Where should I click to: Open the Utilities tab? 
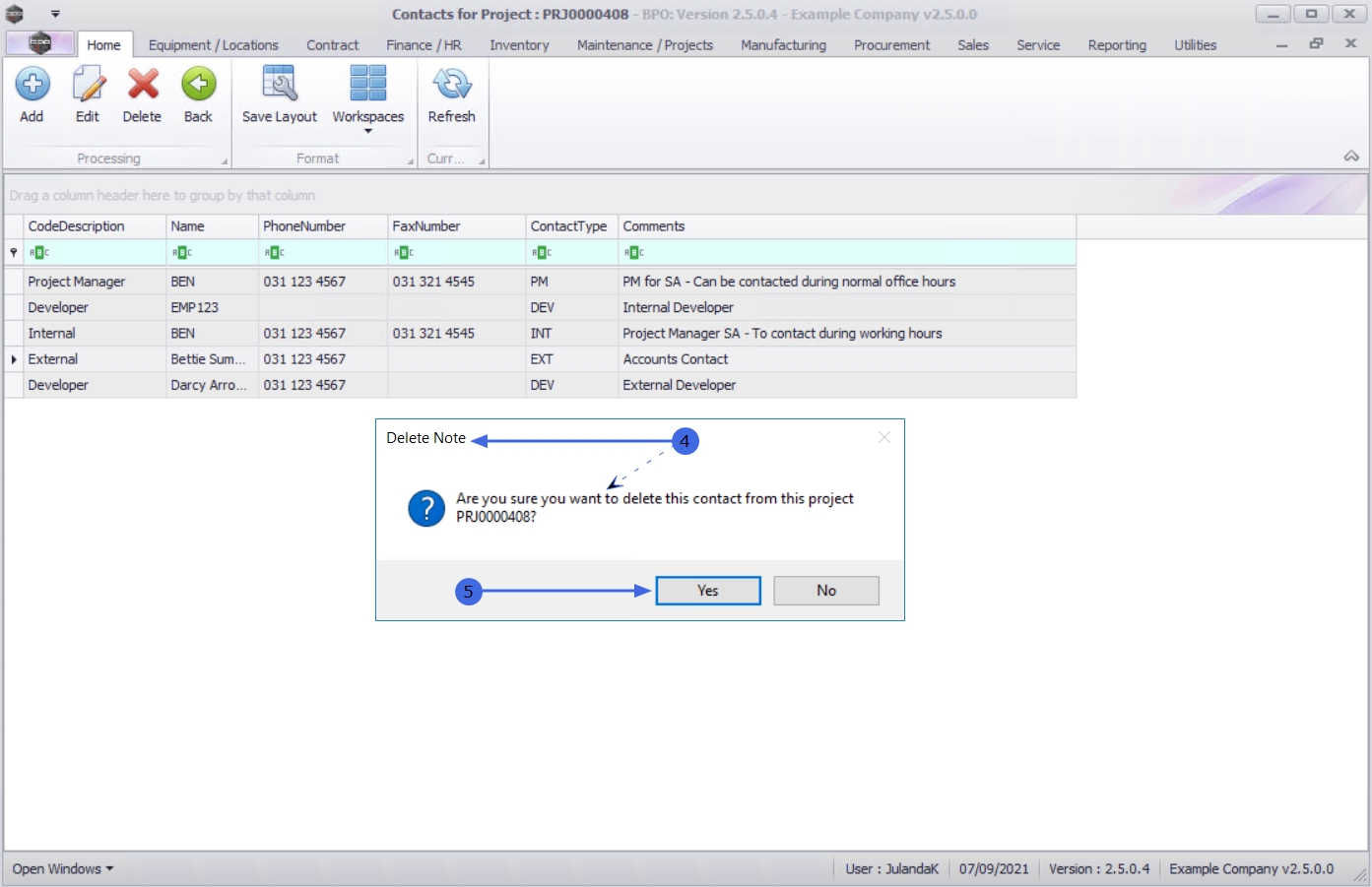tap(1195, 45)
